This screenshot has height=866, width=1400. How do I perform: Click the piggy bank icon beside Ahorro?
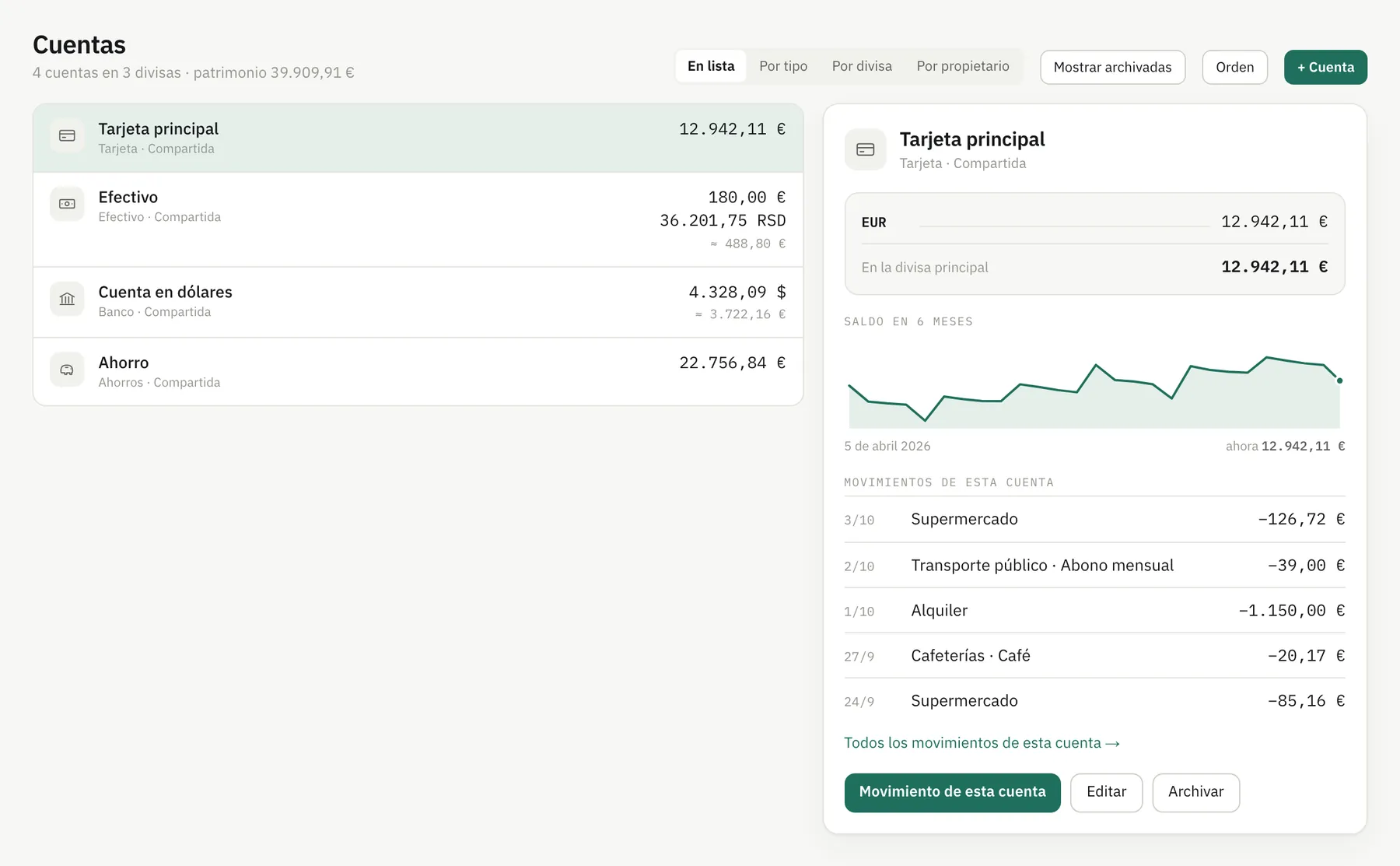click(x=67, y=370)
